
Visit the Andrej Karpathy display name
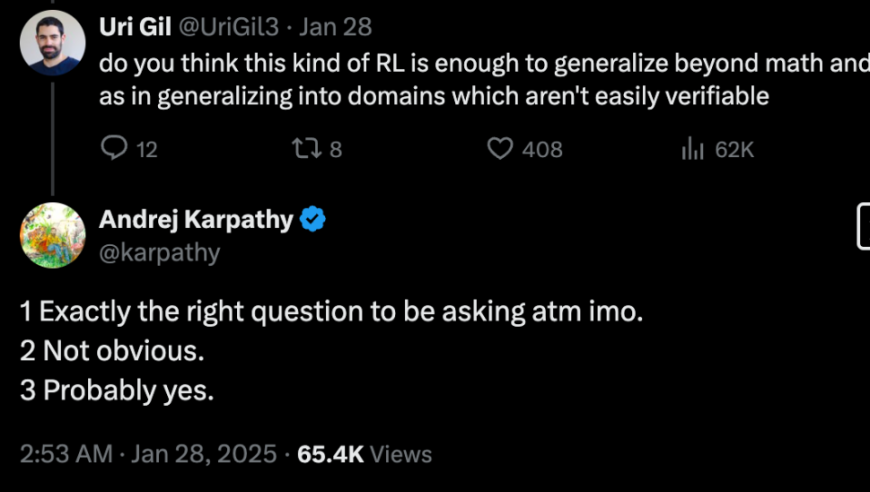pos(196,220)
